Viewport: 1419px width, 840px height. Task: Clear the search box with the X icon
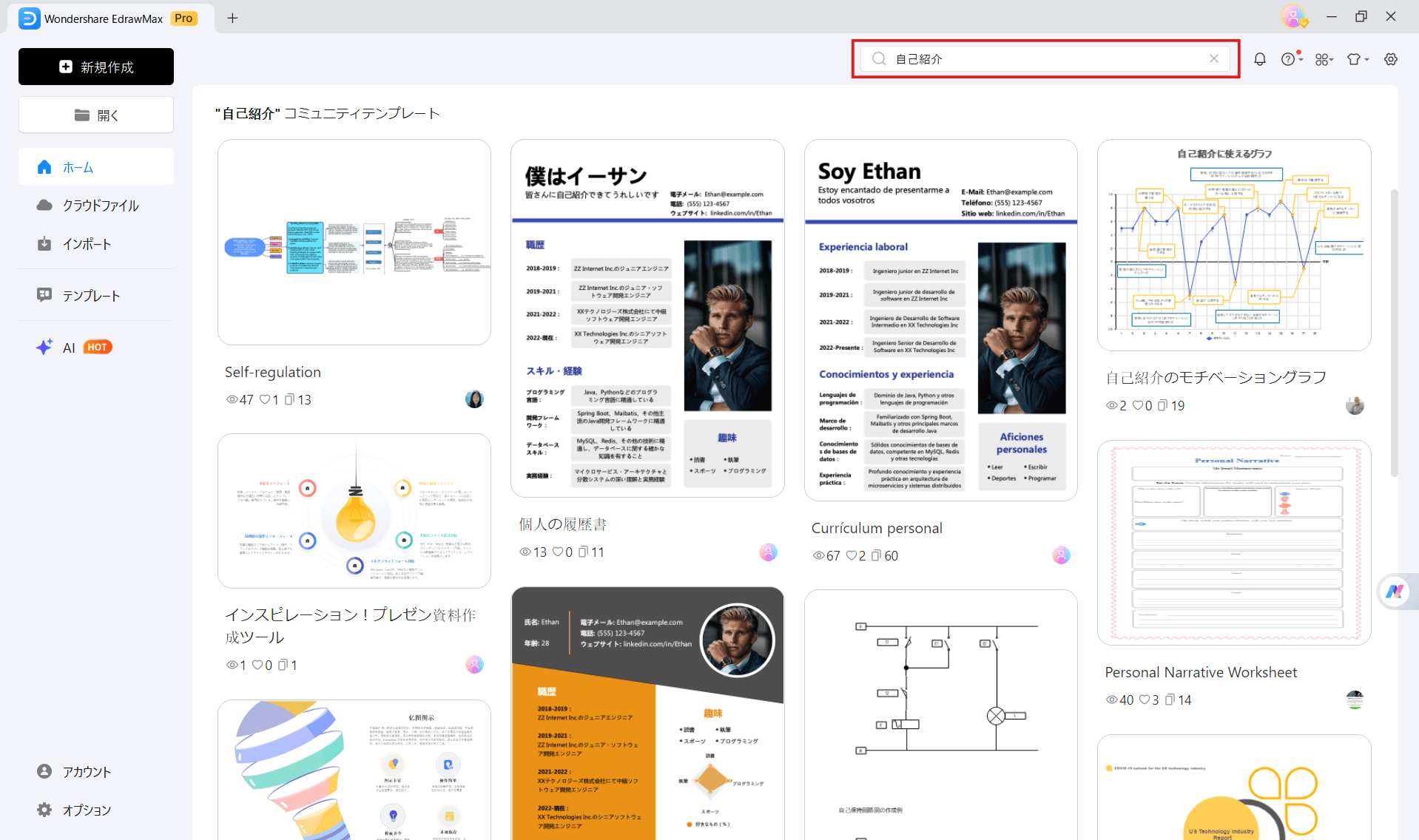point(1213,58)
